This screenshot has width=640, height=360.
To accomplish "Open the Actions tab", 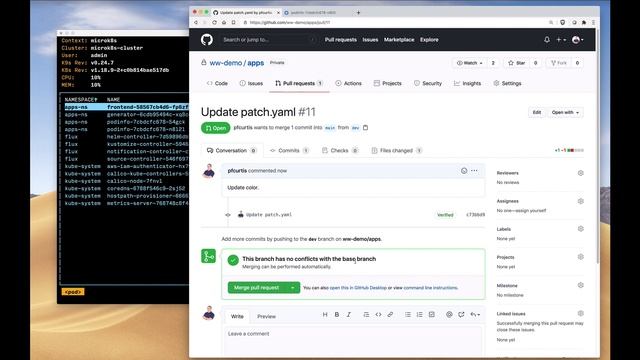I will pyautogui.click(x=349, y=83).
